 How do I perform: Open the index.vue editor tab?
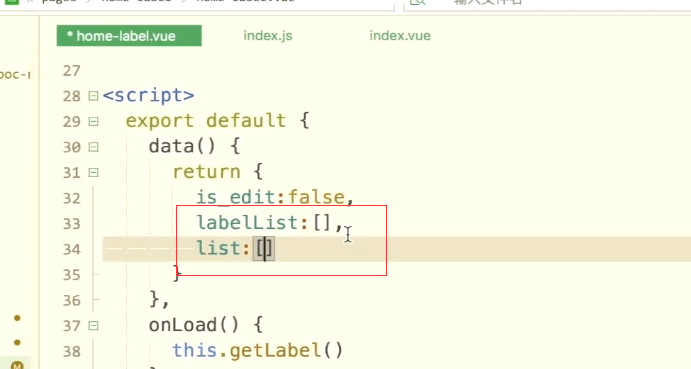(400, 36)
